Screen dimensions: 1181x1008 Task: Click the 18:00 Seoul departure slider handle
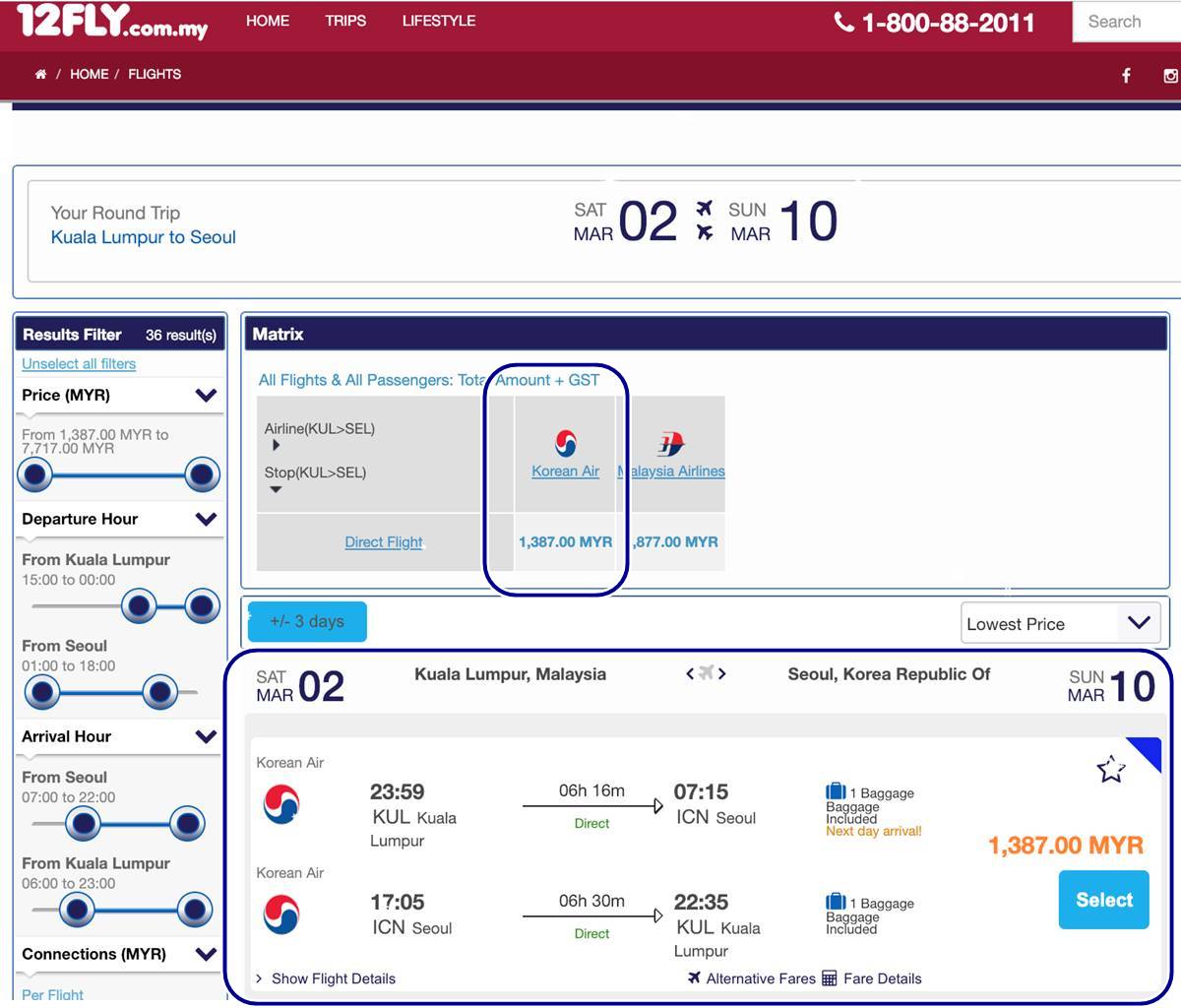coord(159,692)
